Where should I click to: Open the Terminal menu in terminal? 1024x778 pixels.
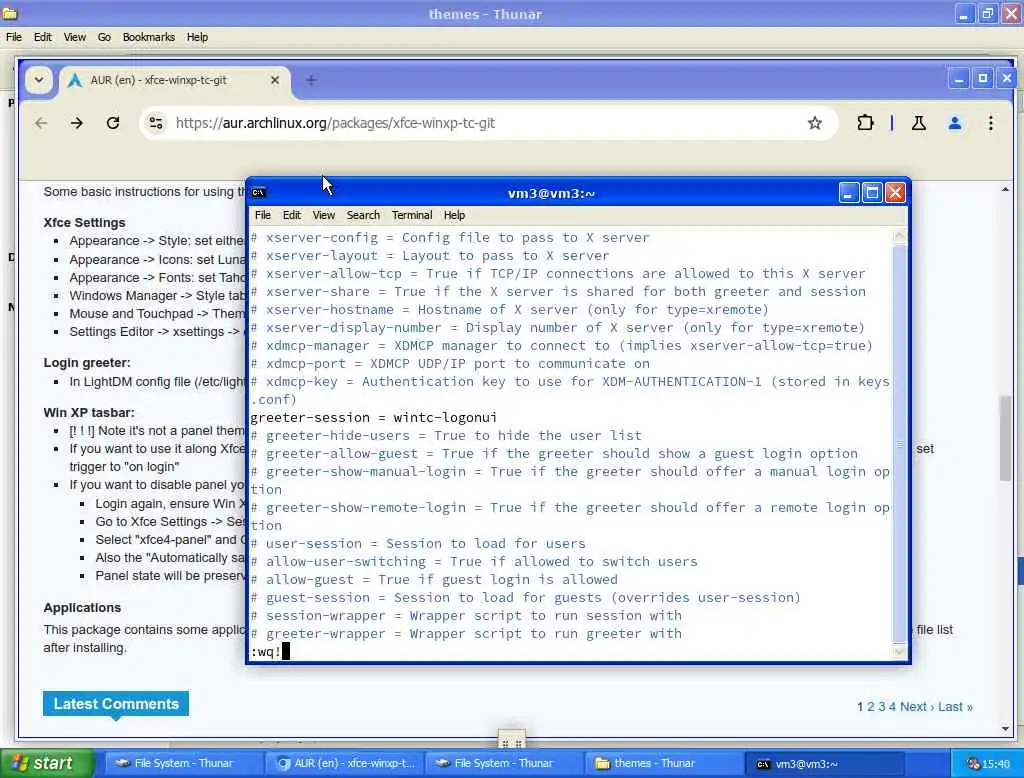411,215
